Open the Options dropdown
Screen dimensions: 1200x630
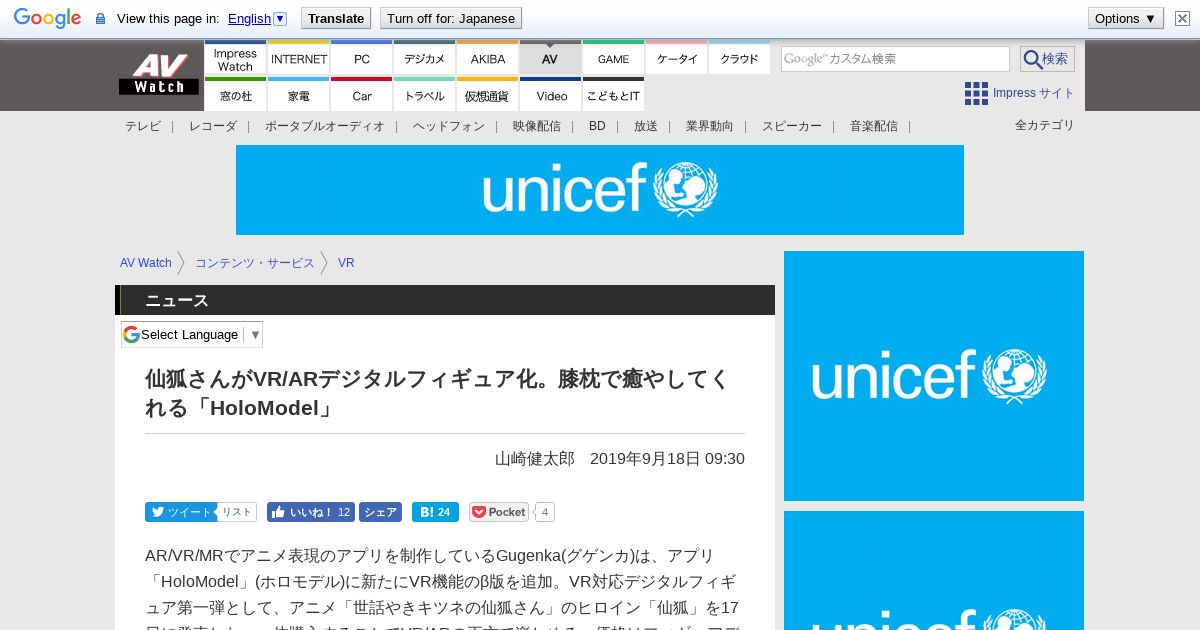click(x=1126, y=18)
